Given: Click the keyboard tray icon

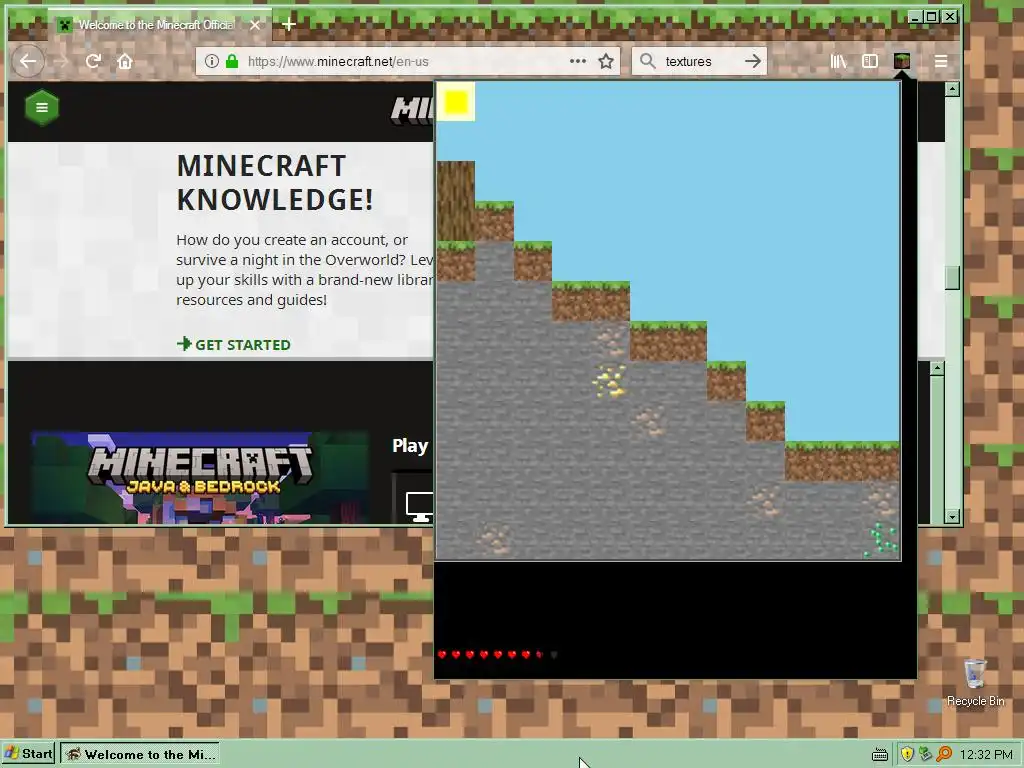Looking at the screenshot, I should pos(880,755).
